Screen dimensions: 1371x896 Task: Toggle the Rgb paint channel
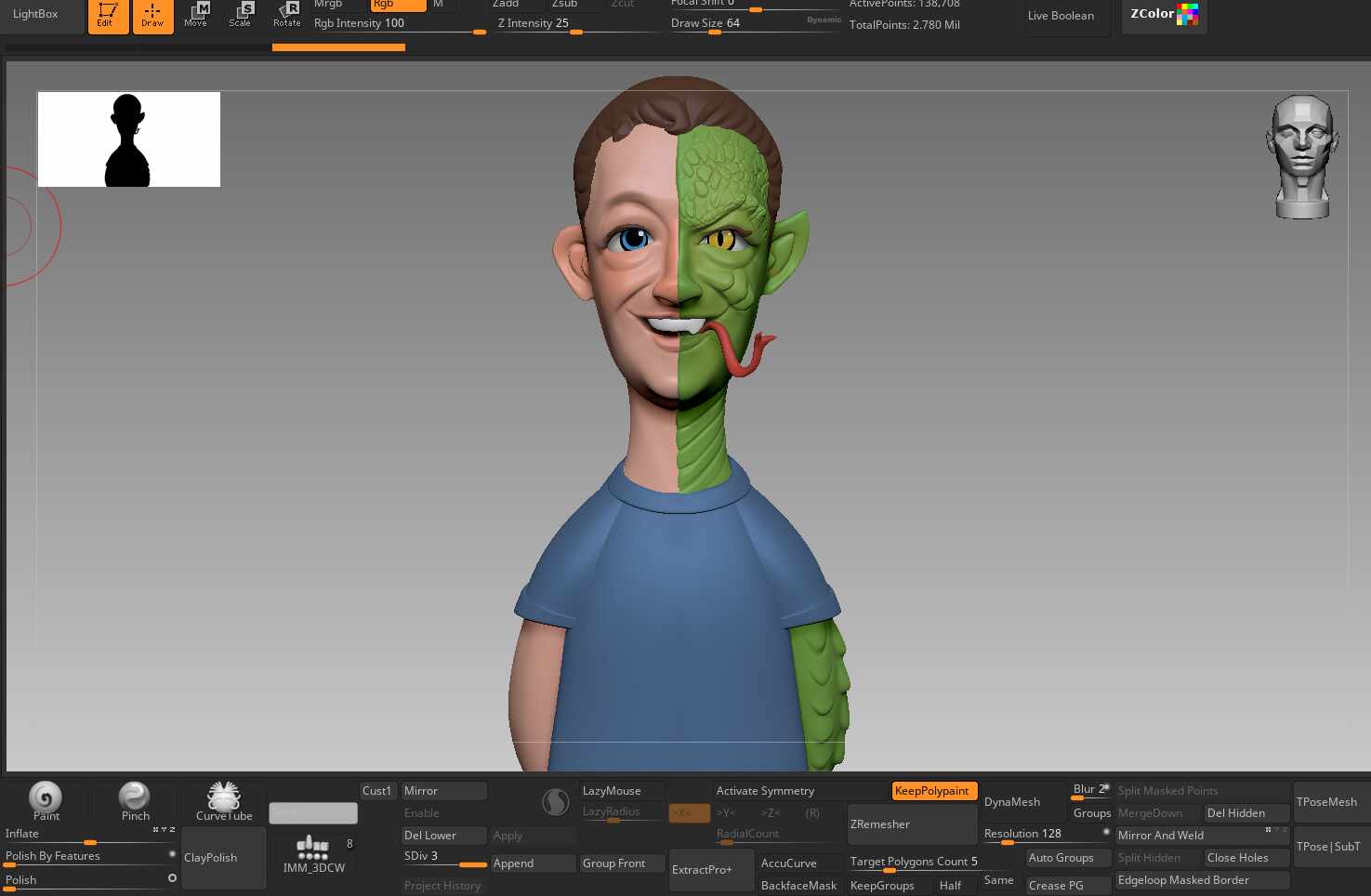pos(397,5)
